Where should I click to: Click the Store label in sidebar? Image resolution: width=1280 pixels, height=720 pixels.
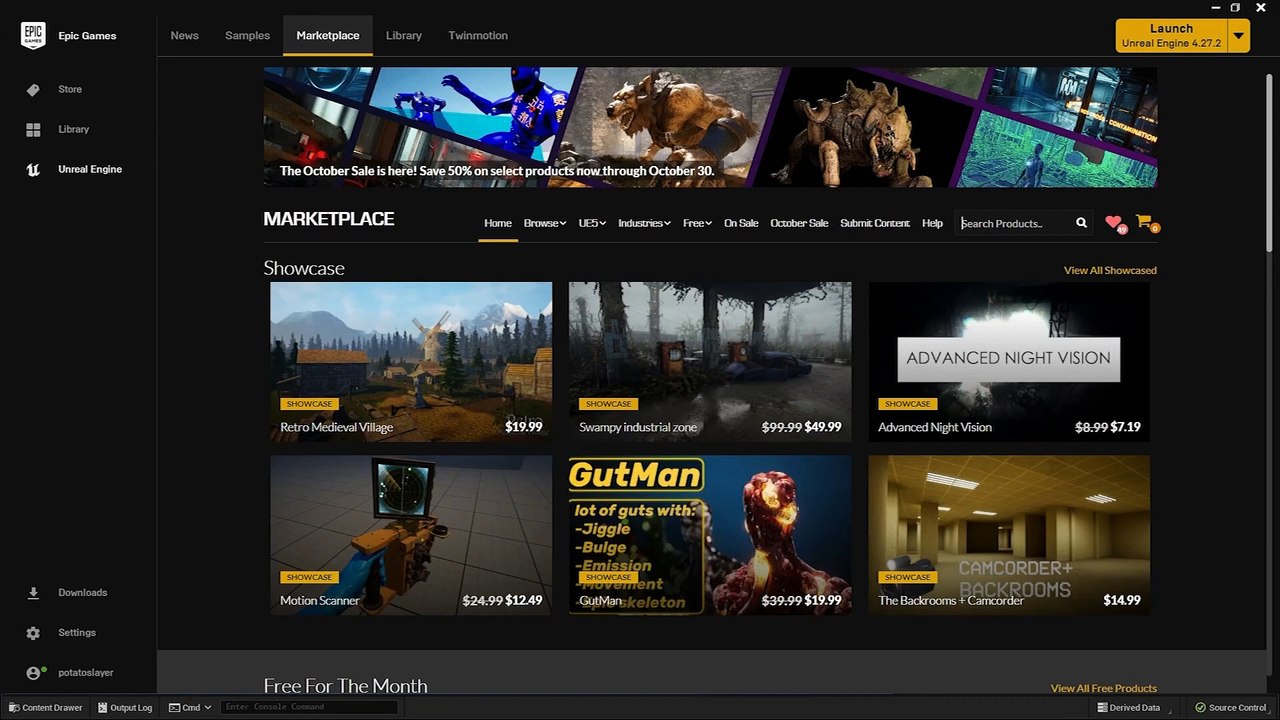coord(70,90)
